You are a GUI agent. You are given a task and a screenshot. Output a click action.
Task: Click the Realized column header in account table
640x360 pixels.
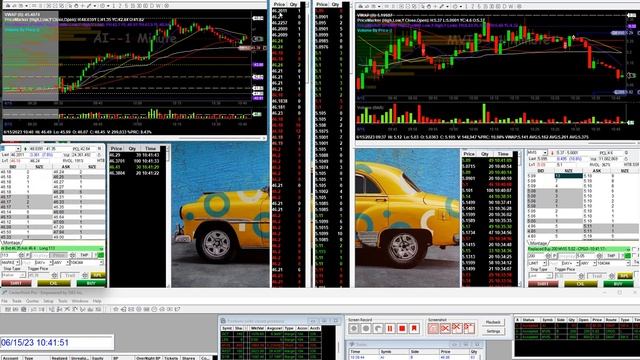59,358
